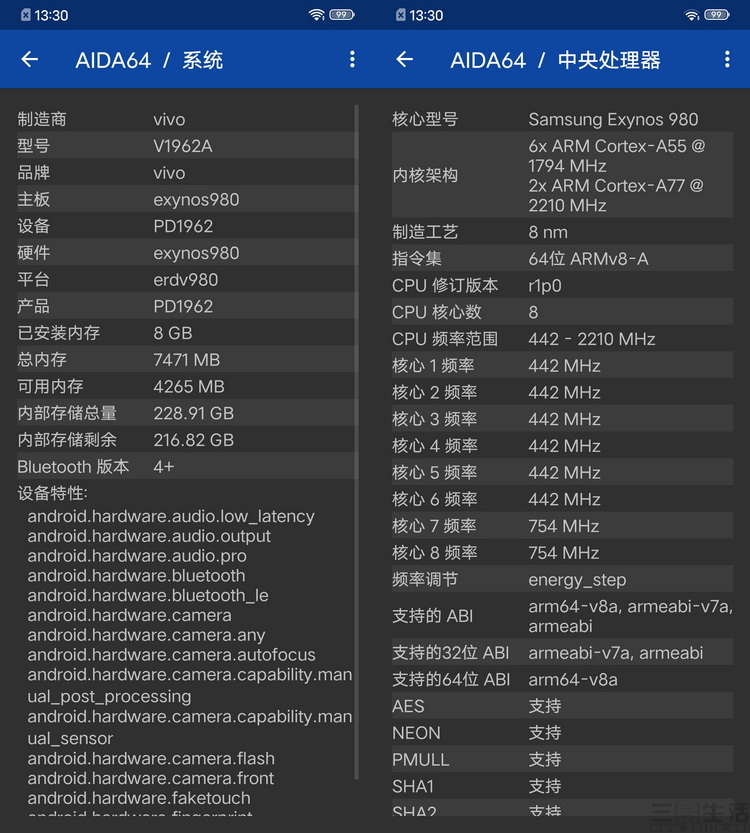Tap android.hardware.audio.pro feature entry
The width and height of the screenshot is (750, 833).
click(x=137, y=556)
